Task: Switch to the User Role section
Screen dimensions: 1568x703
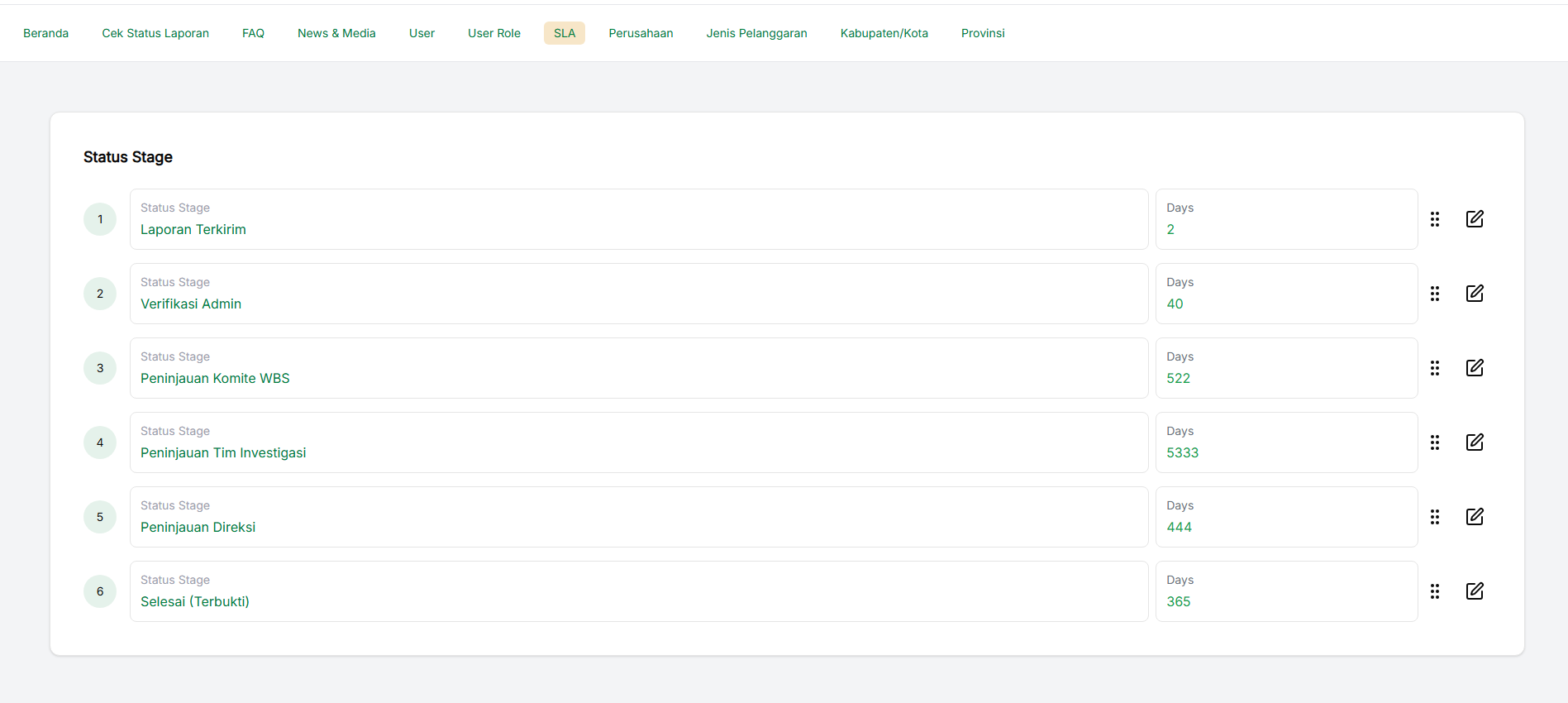Action: (494, 33)
